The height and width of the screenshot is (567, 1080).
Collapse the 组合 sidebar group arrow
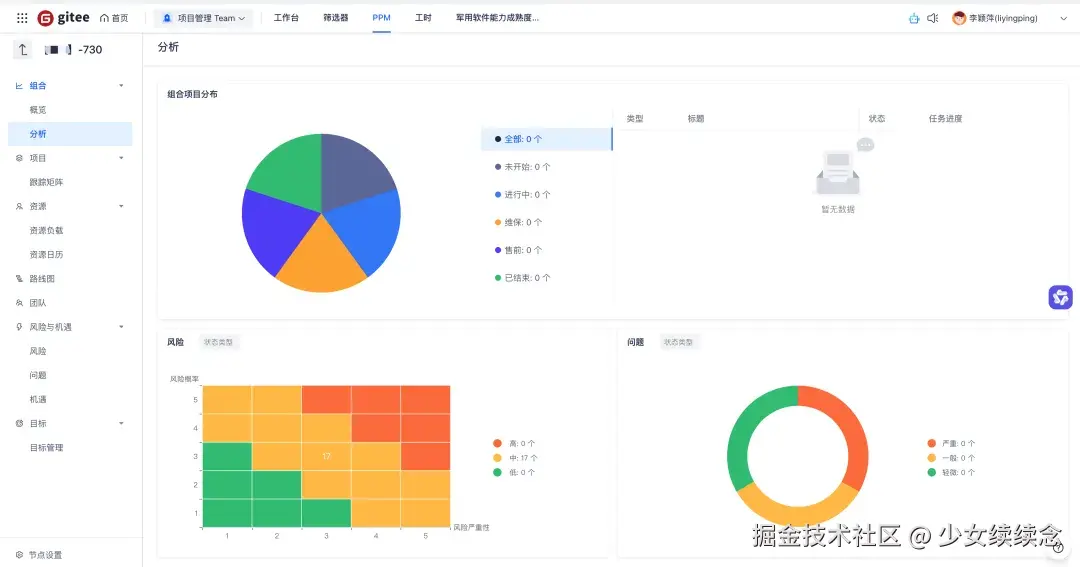click(x=121, y=85)
